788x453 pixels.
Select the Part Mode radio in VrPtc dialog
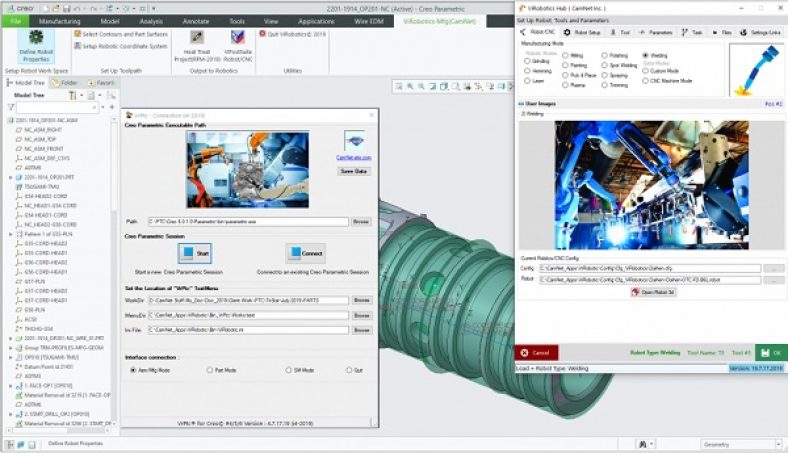[x=210, y=370]
